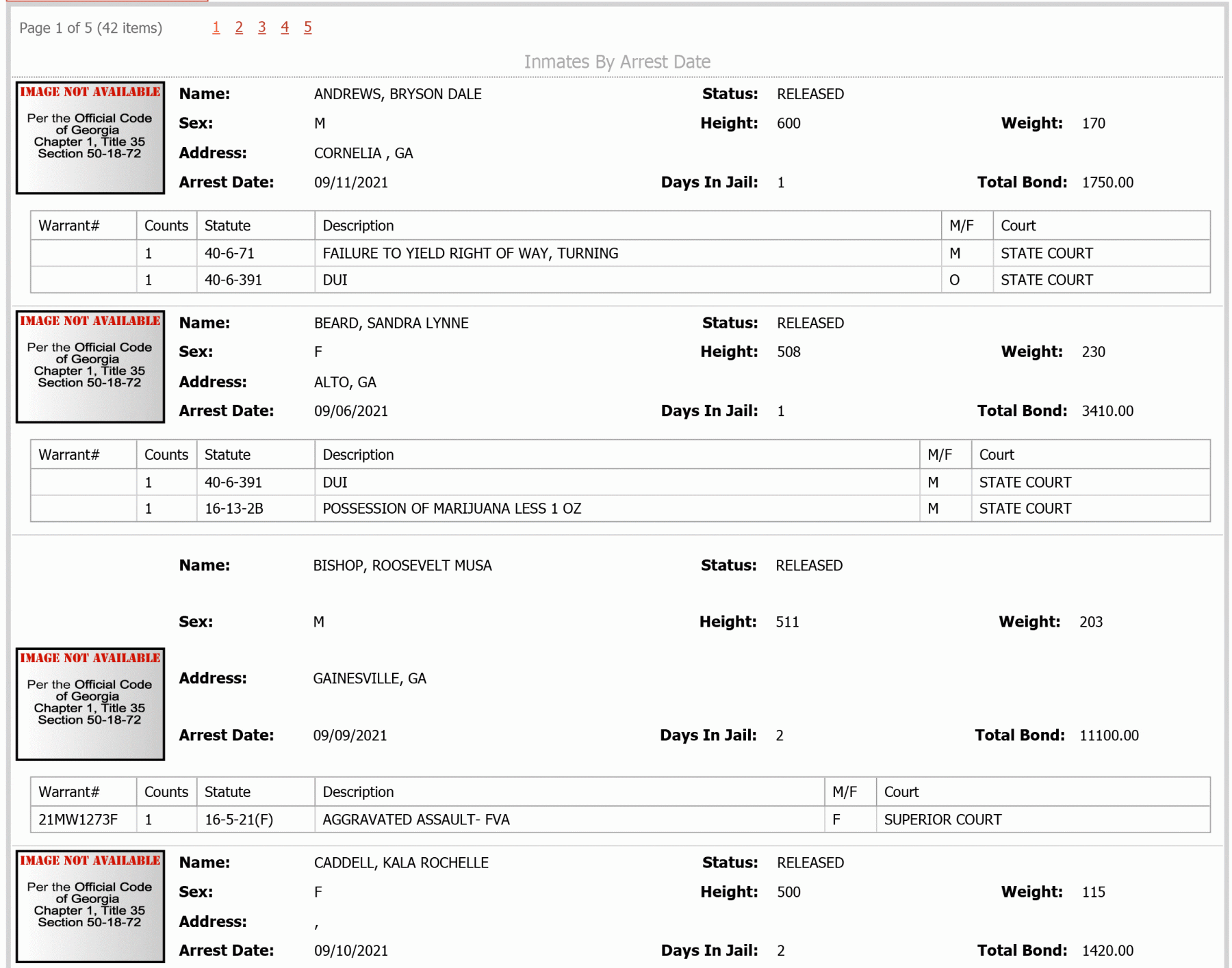Select page 1 pagination link
1232x968 pixels.
(216, 27)
